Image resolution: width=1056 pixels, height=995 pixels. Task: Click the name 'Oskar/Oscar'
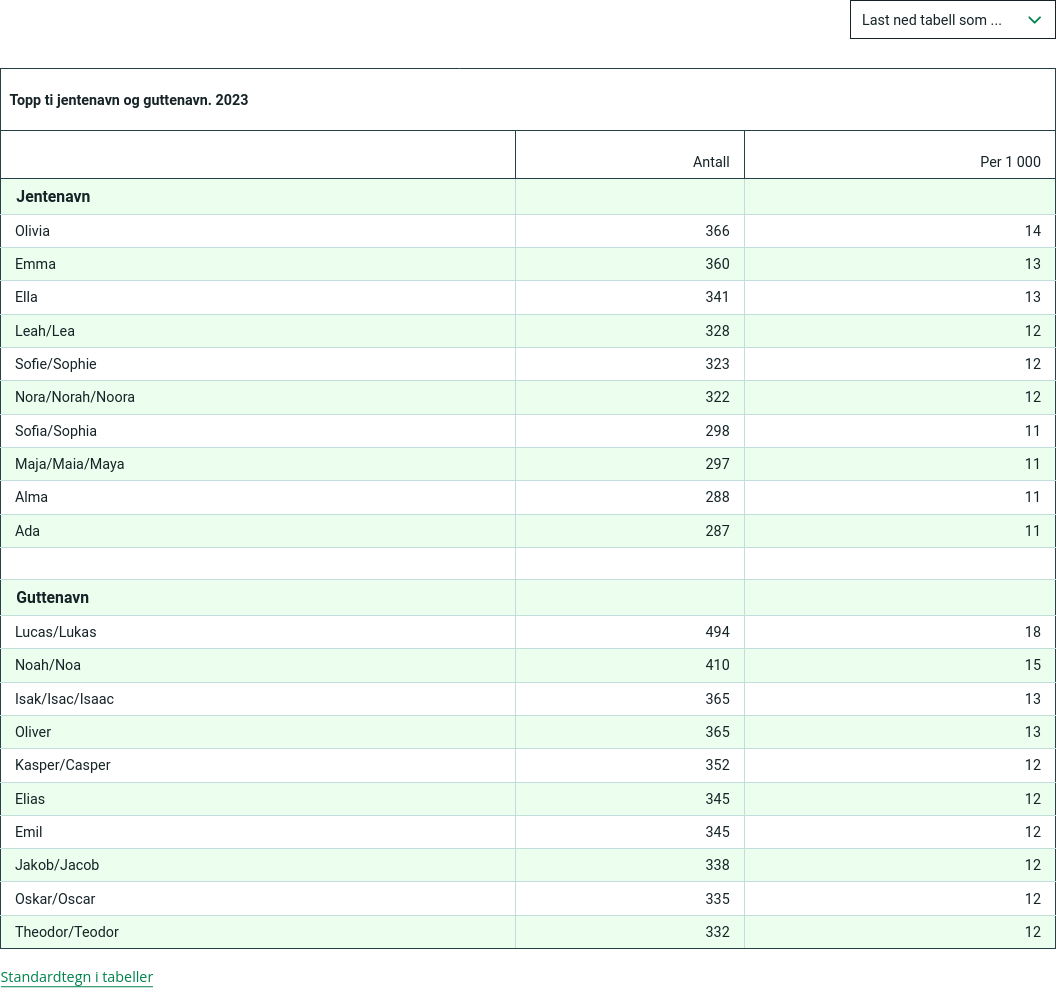55,899
